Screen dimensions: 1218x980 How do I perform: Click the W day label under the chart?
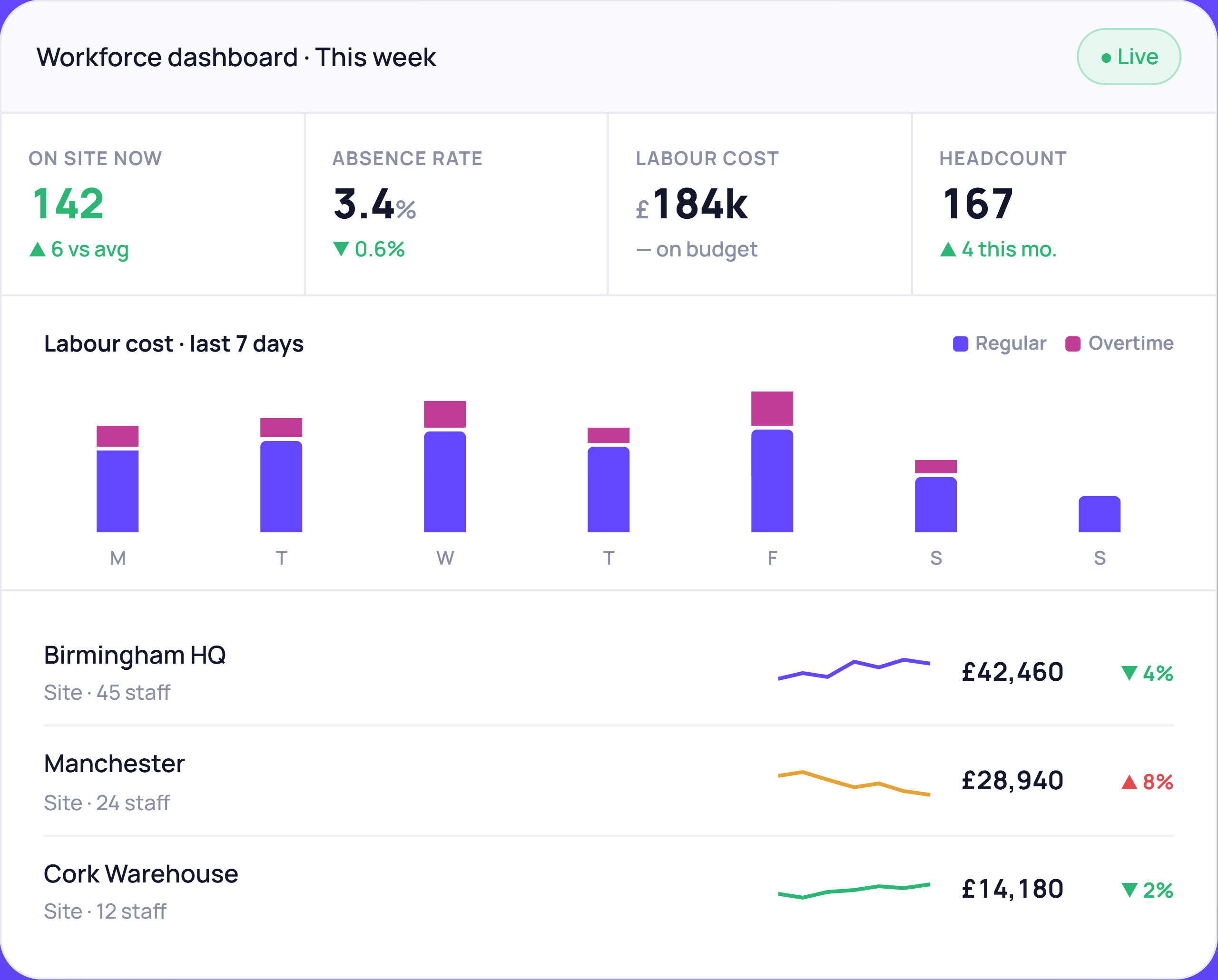[445, 558]
